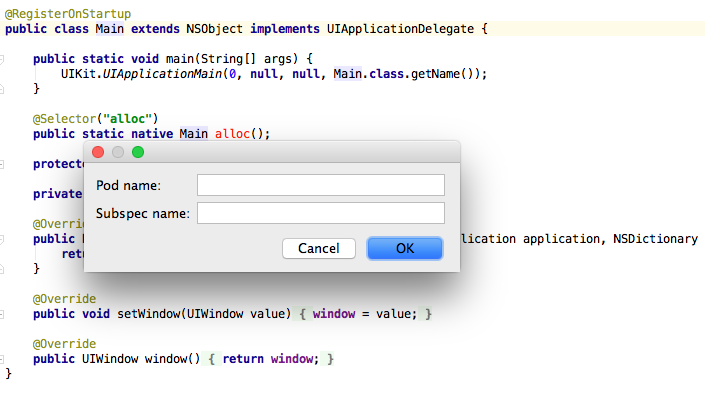Confirm the dialog with OK

[405, 248]
